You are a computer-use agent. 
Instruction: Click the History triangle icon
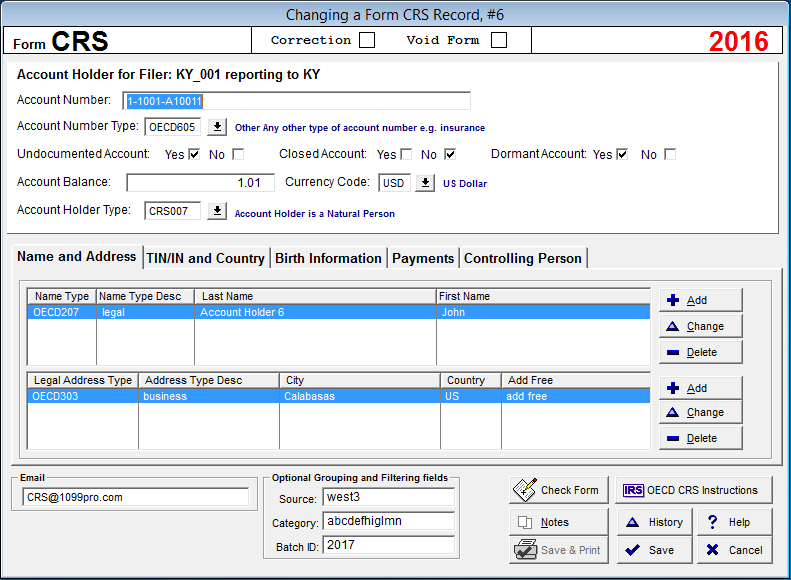(632, 523)
